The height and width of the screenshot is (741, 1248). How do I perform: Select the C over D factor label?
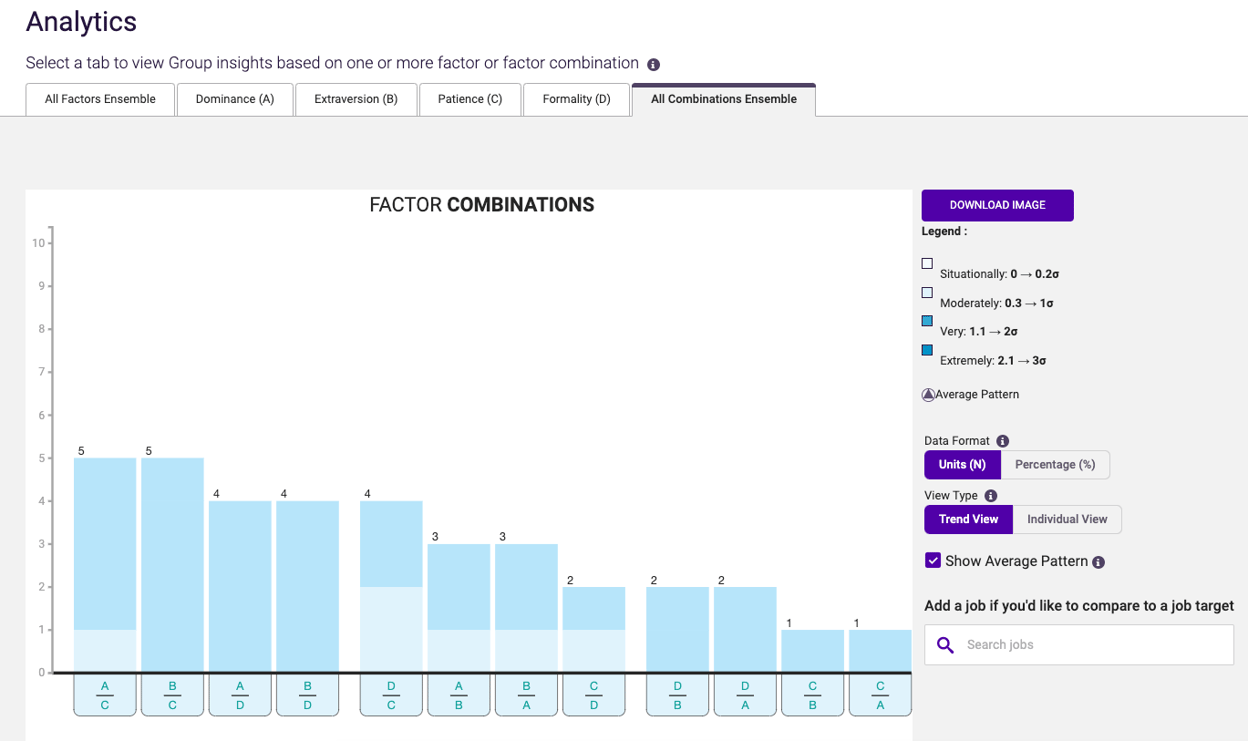click(594, 695)
